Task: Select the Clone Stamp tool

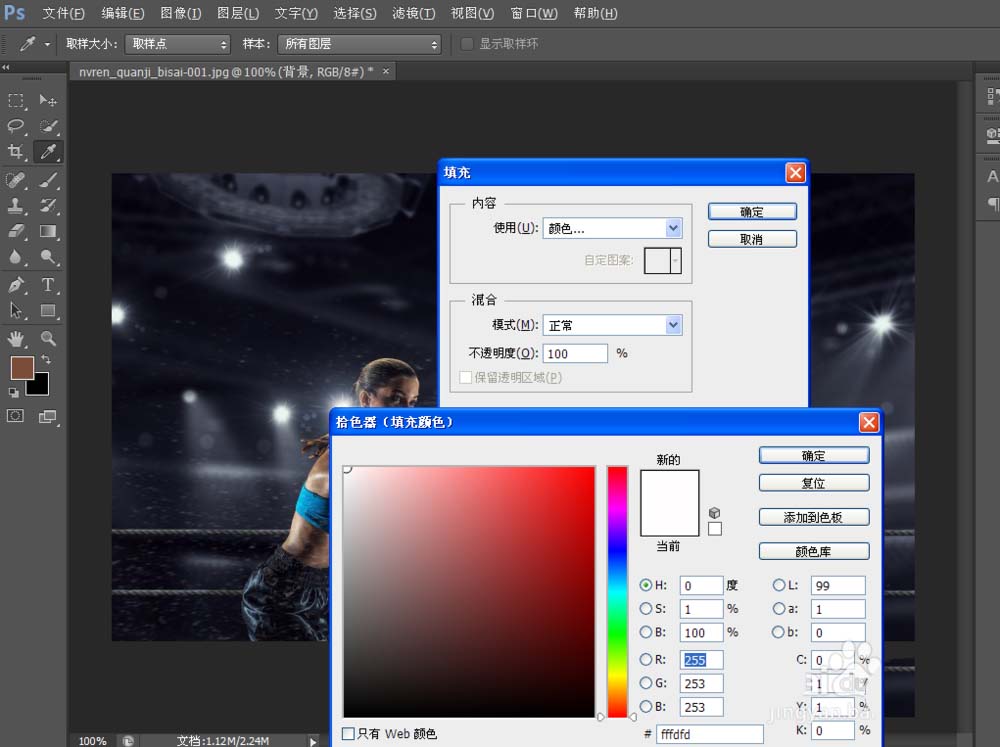Action: pos(14,205)
